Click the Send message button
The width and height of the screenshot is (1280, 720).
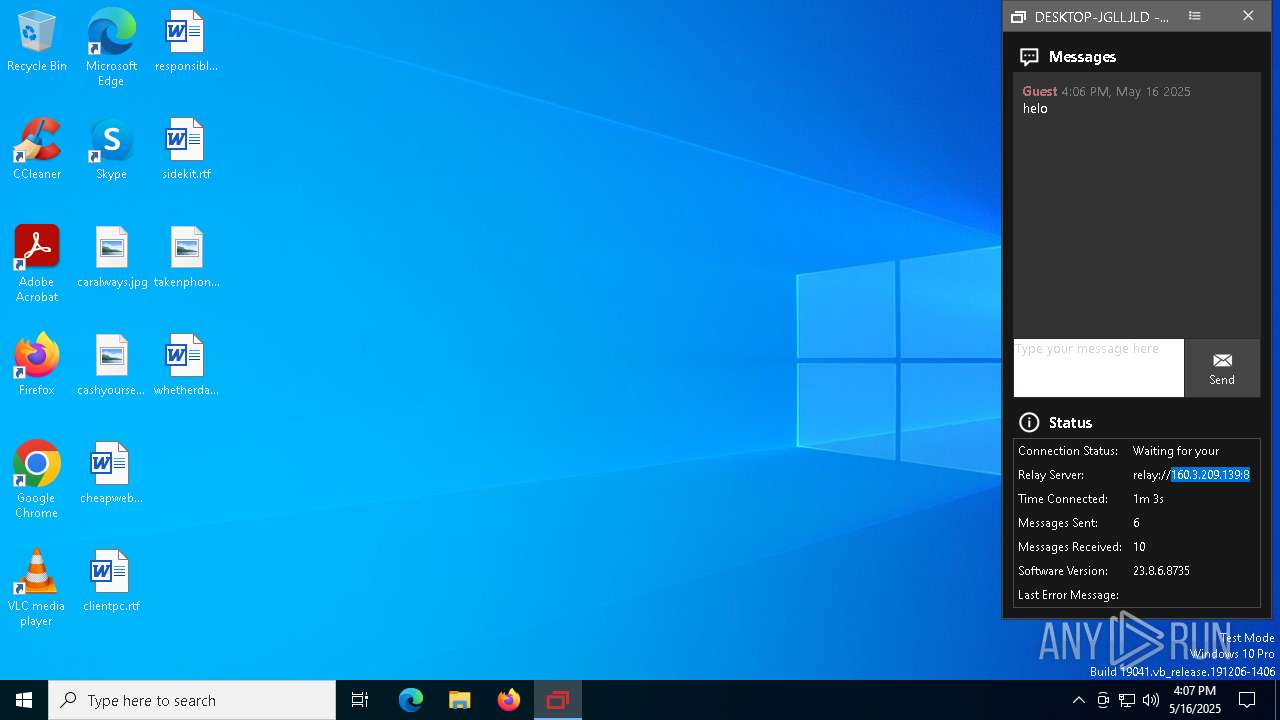click(1222, 368)
